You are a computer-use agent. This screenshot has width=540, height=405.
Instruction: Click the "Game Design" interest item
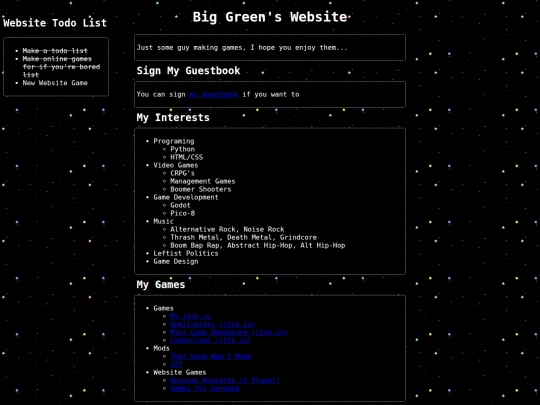click(x=176, y=261)
